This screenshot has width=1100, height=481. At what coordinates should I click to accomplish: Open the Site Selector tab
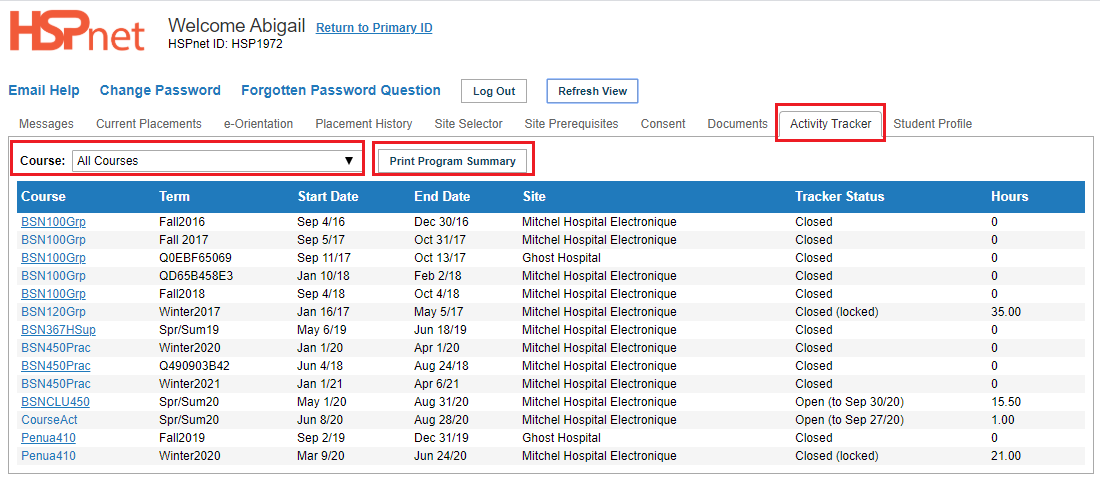469,124
